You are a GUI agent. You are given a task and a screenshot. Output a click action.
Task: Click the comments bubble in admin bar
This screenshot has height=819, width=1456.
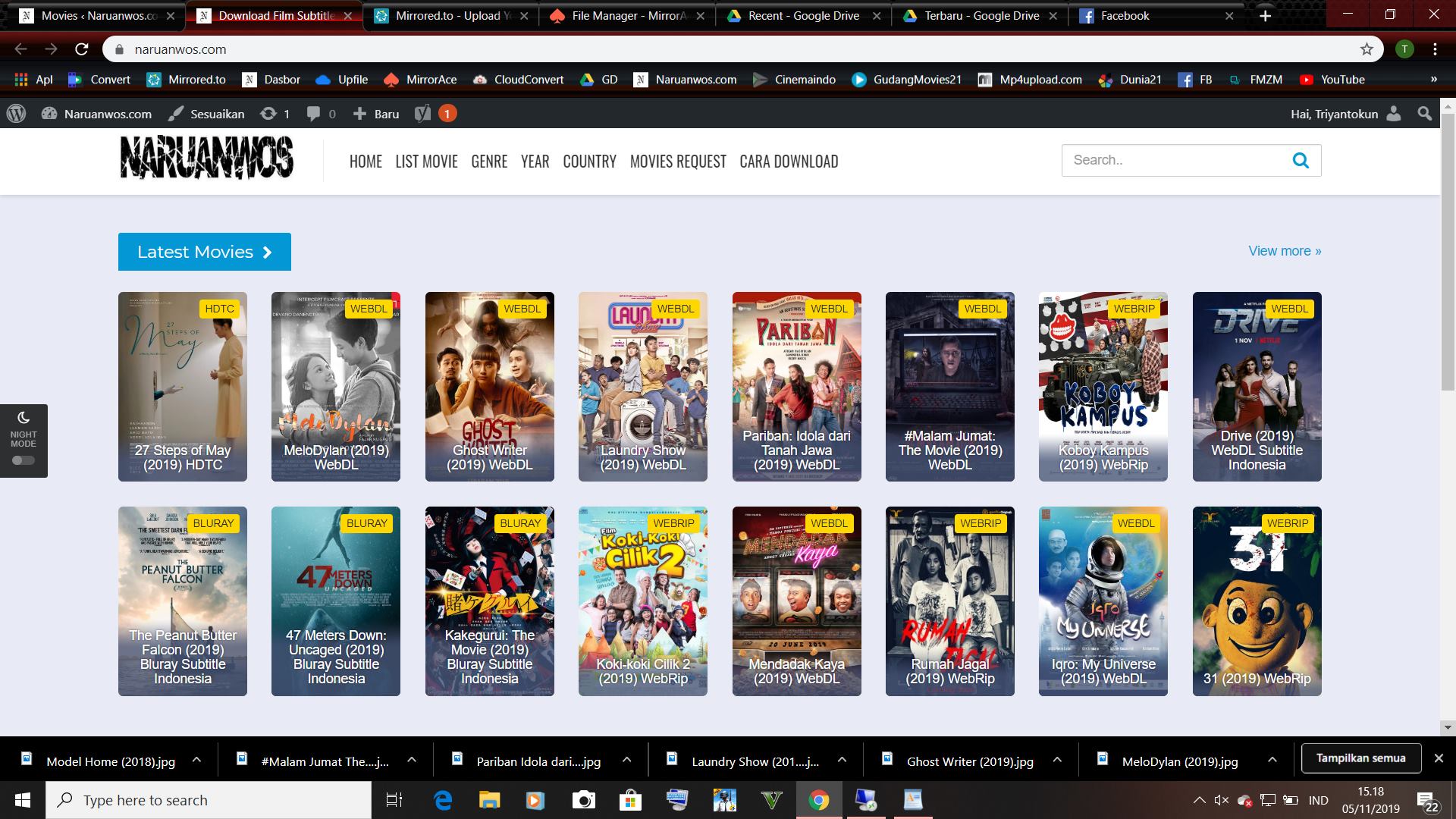coord(313,114)
